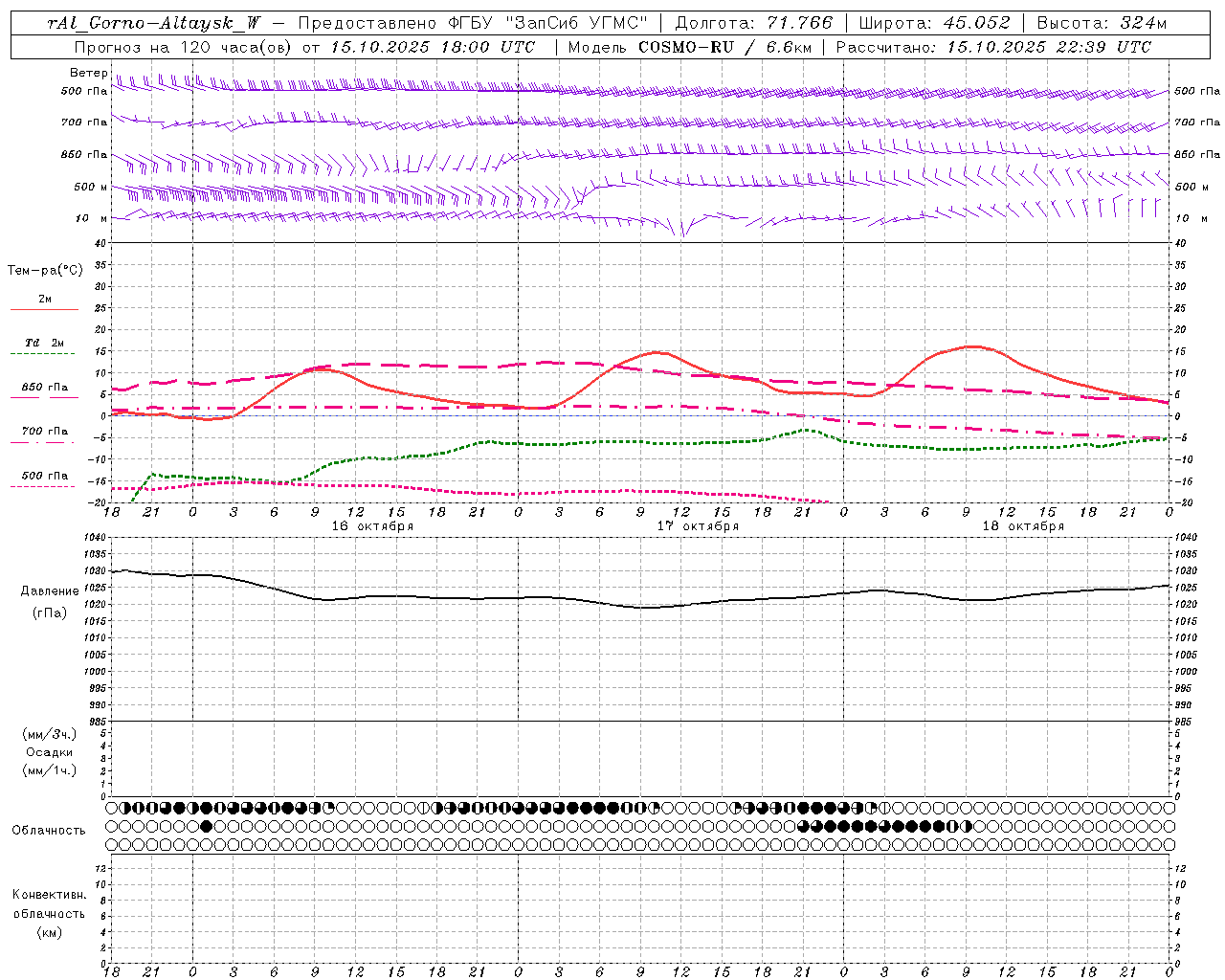Click the Облачность cloudiness label
Image resolution: width=1225 pixels, height=980 pixels.
coord(49,830)
